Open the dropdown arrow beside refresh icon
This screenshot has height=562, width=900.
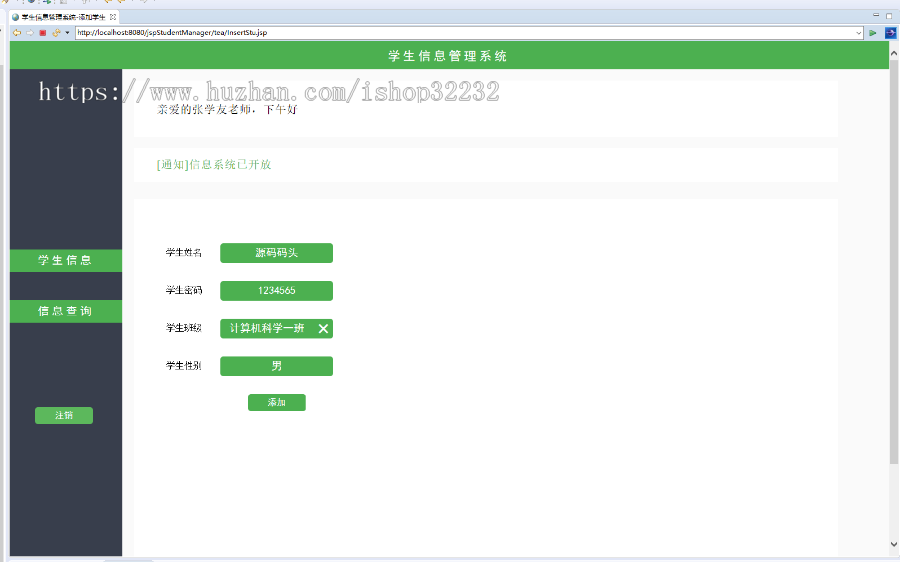tap(67, 33)
